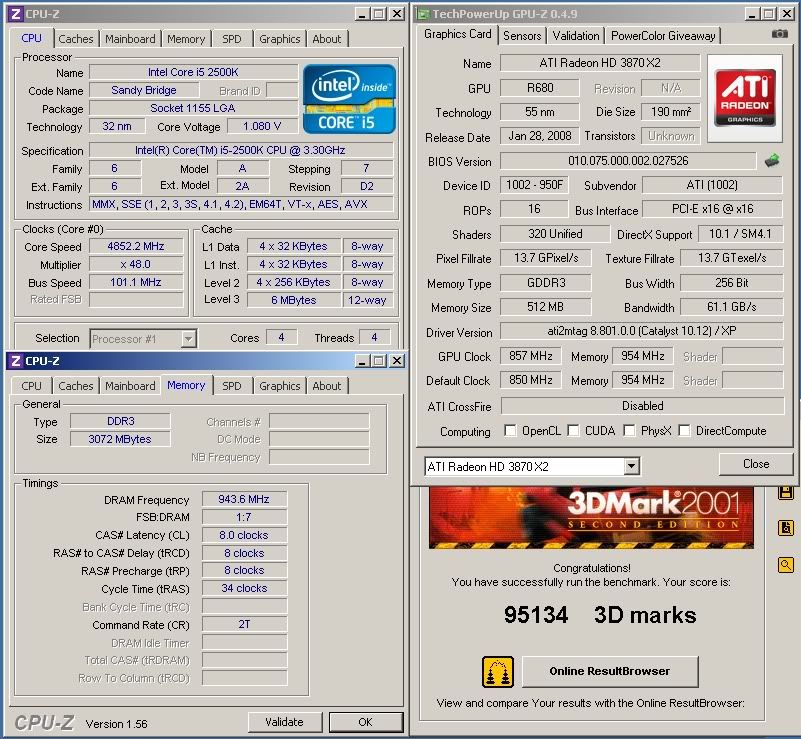Open the About tab in top CPU-Z
Viewport: 801px width, 739px height.
pos(326,39)
